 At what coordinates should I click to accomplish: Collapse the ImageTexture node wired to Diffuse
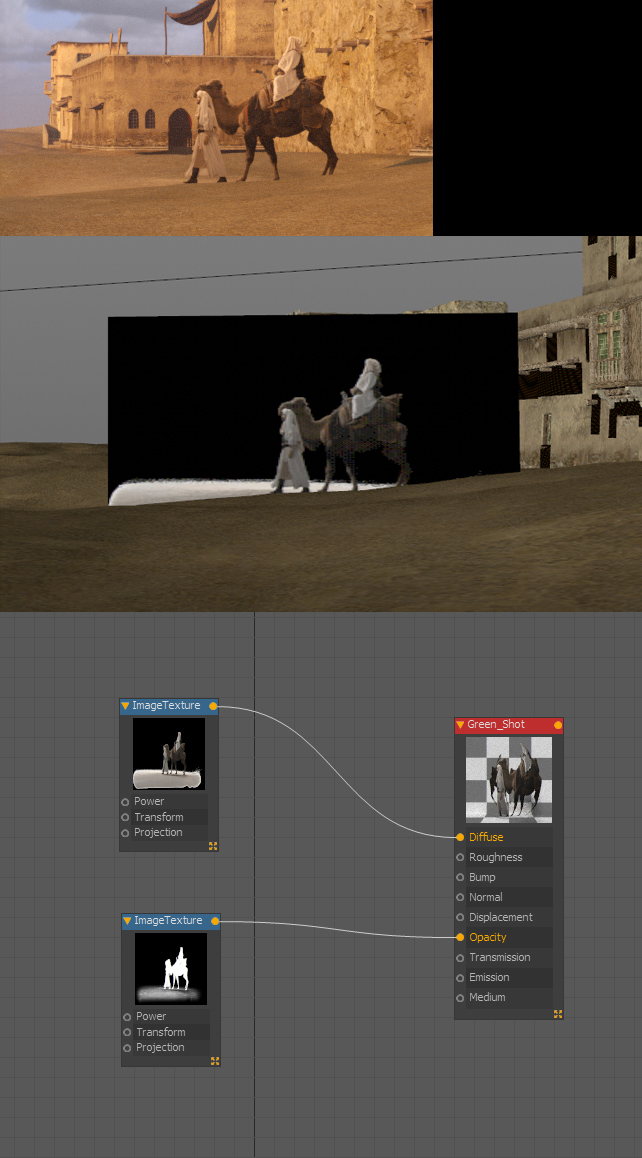pyautogui.click(x=126, y=706)
